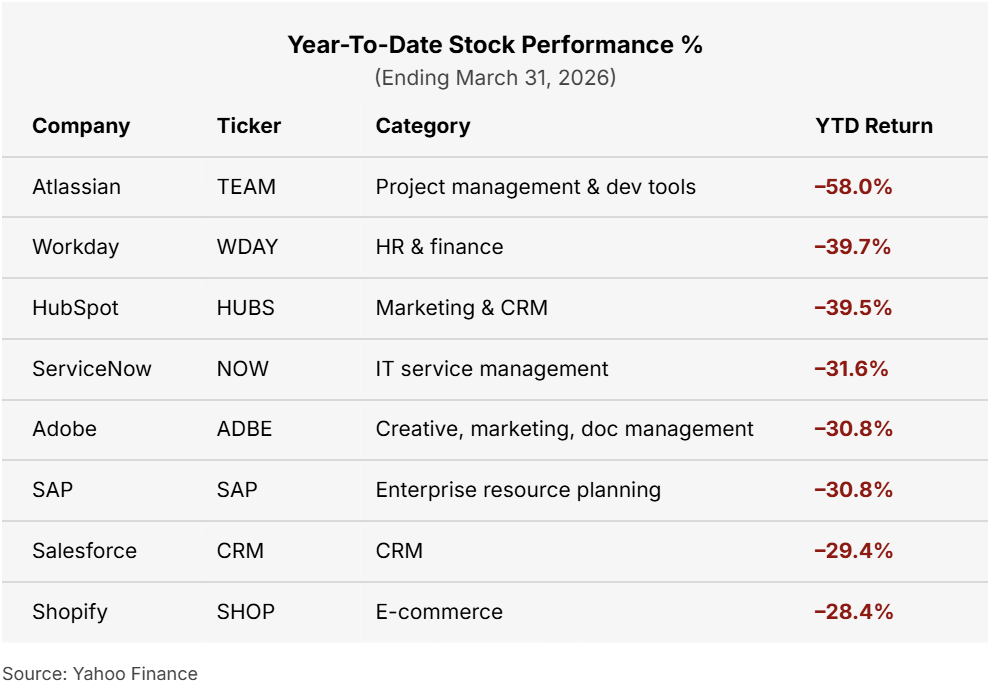988x694 pixels.
Task: Click the Ticker column header
Action: point(249,126)
